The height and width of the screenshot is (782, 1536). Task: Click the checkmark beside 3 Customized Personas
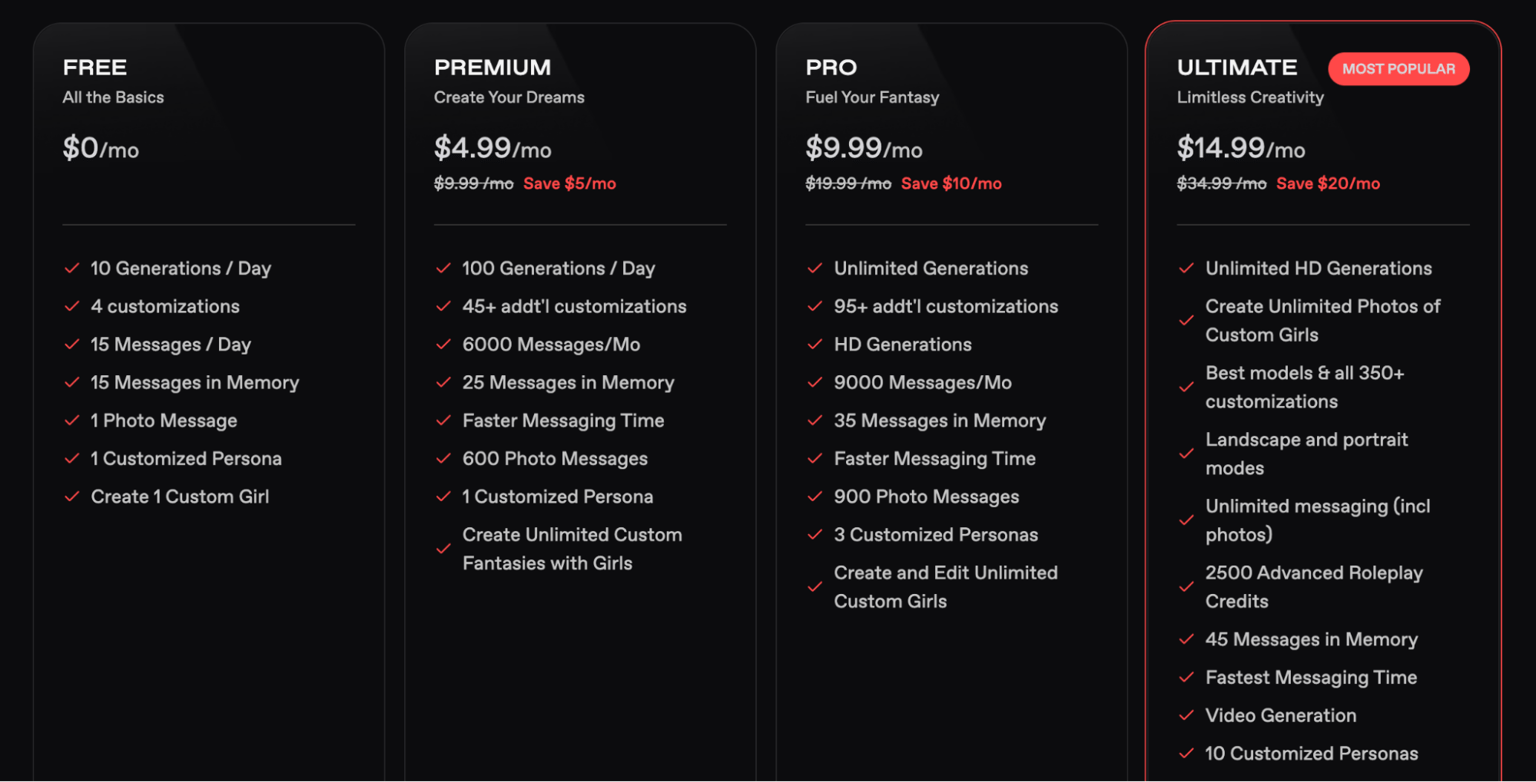pyautogui.click(x=815, y=535)
